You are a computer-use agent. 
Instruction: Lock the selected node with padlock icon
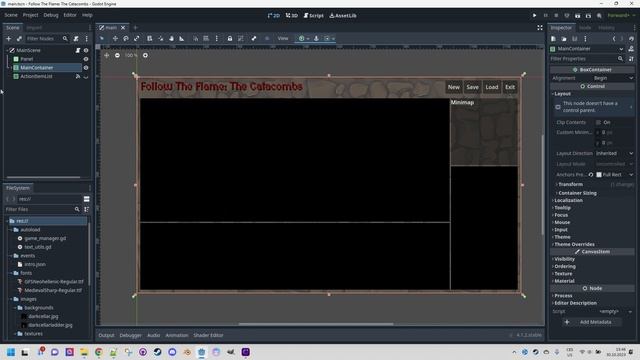[230, 38]
